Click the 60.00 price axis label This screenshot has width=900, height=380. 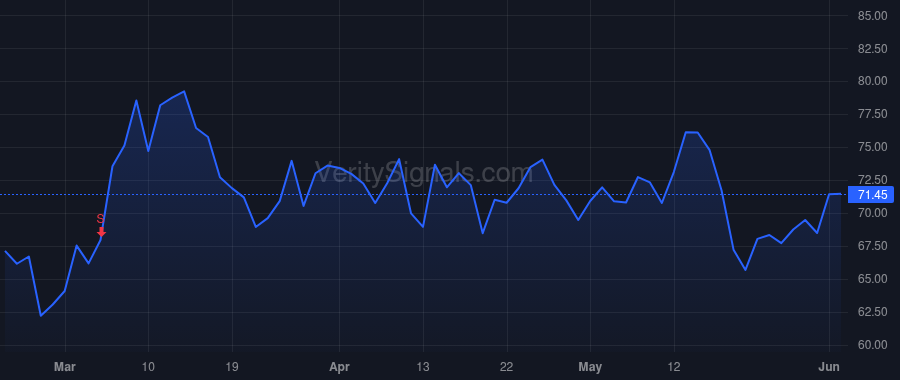(x=872, y=345)
